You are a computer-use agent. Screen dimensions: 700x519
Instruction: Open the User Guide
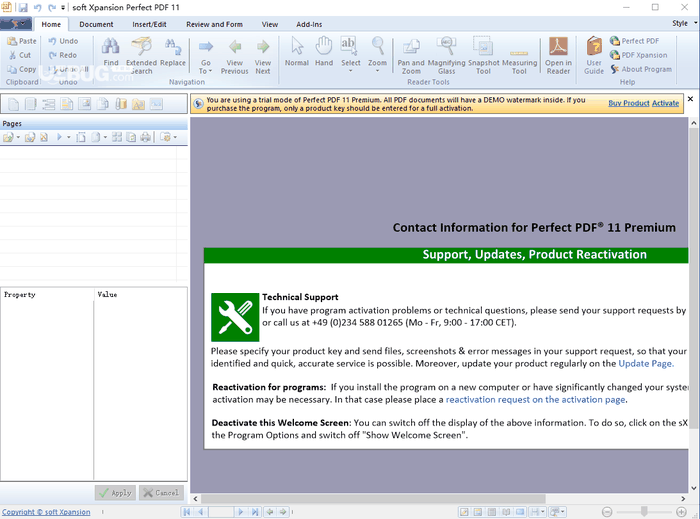594,56
